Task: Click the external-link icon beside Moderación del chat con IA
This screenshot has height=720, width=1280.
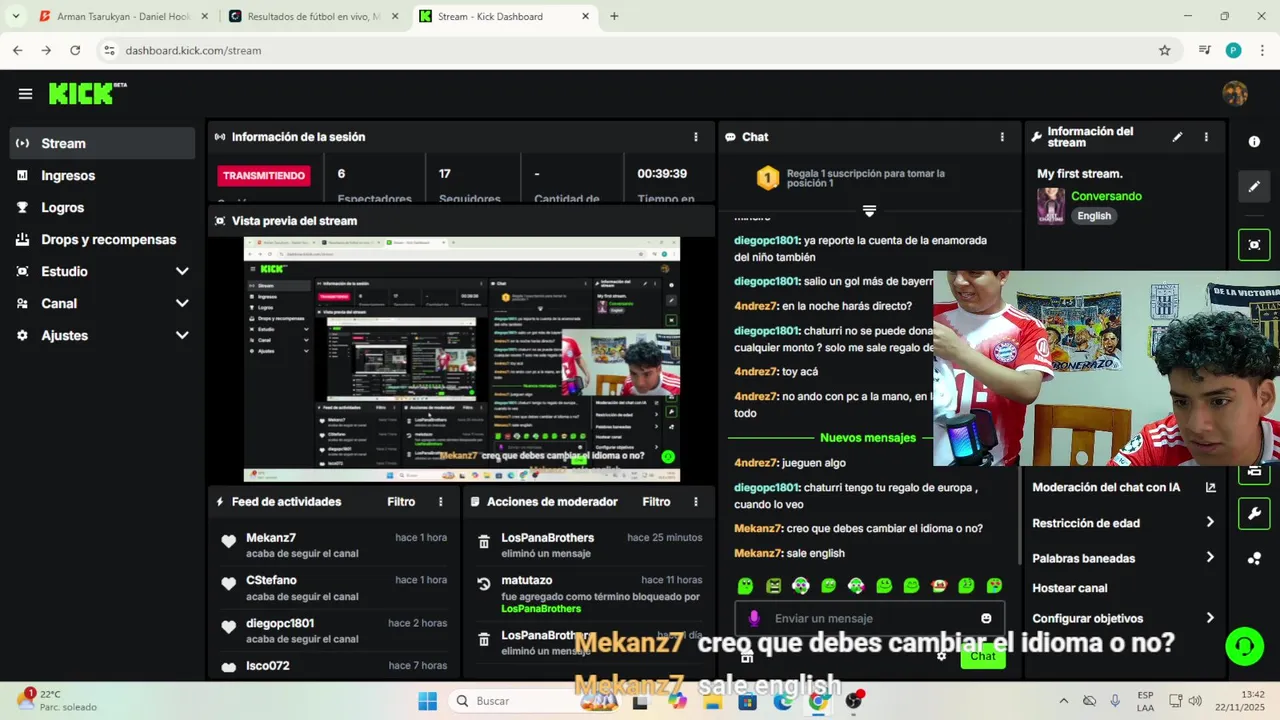Action: coord(1210,488)
